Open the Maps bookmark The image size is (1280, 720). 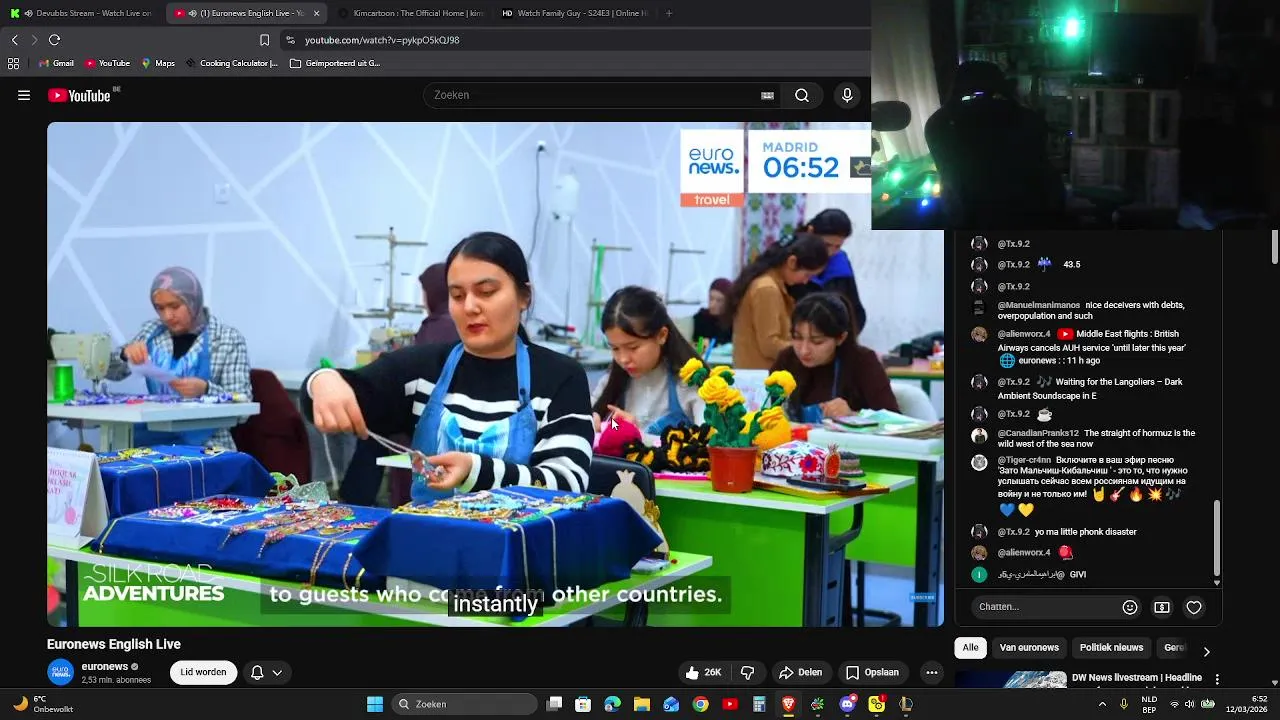(158, 63)
